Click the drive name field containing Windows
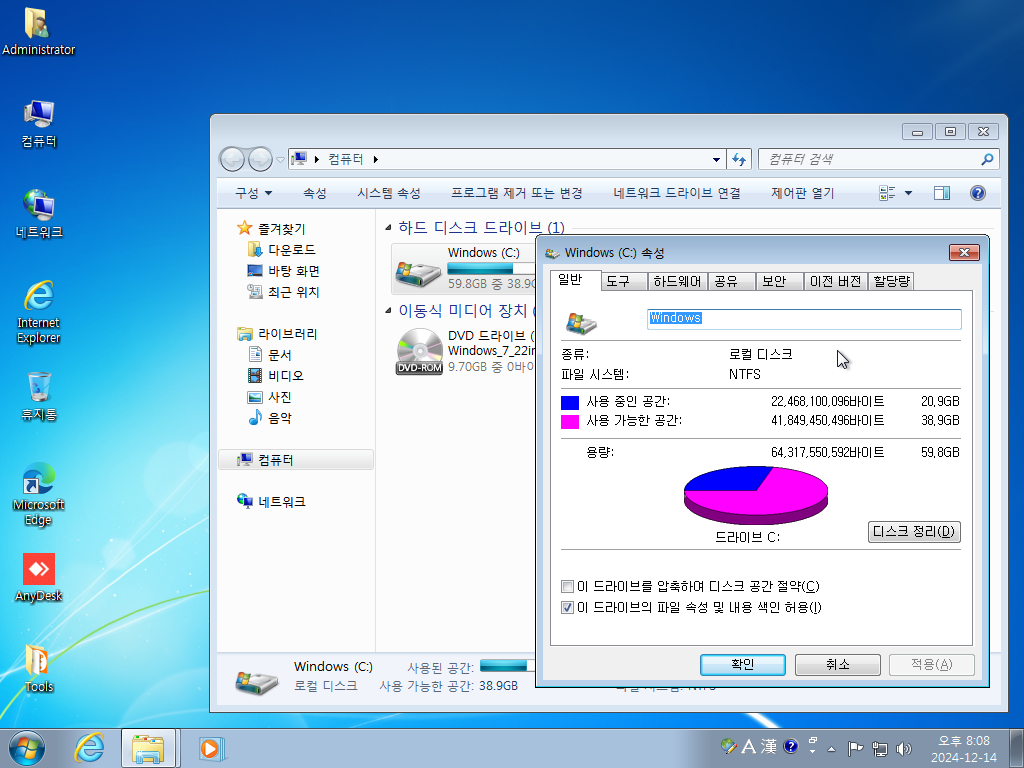This screenshot has width=1024, height=768. click(x=804, y=319)
